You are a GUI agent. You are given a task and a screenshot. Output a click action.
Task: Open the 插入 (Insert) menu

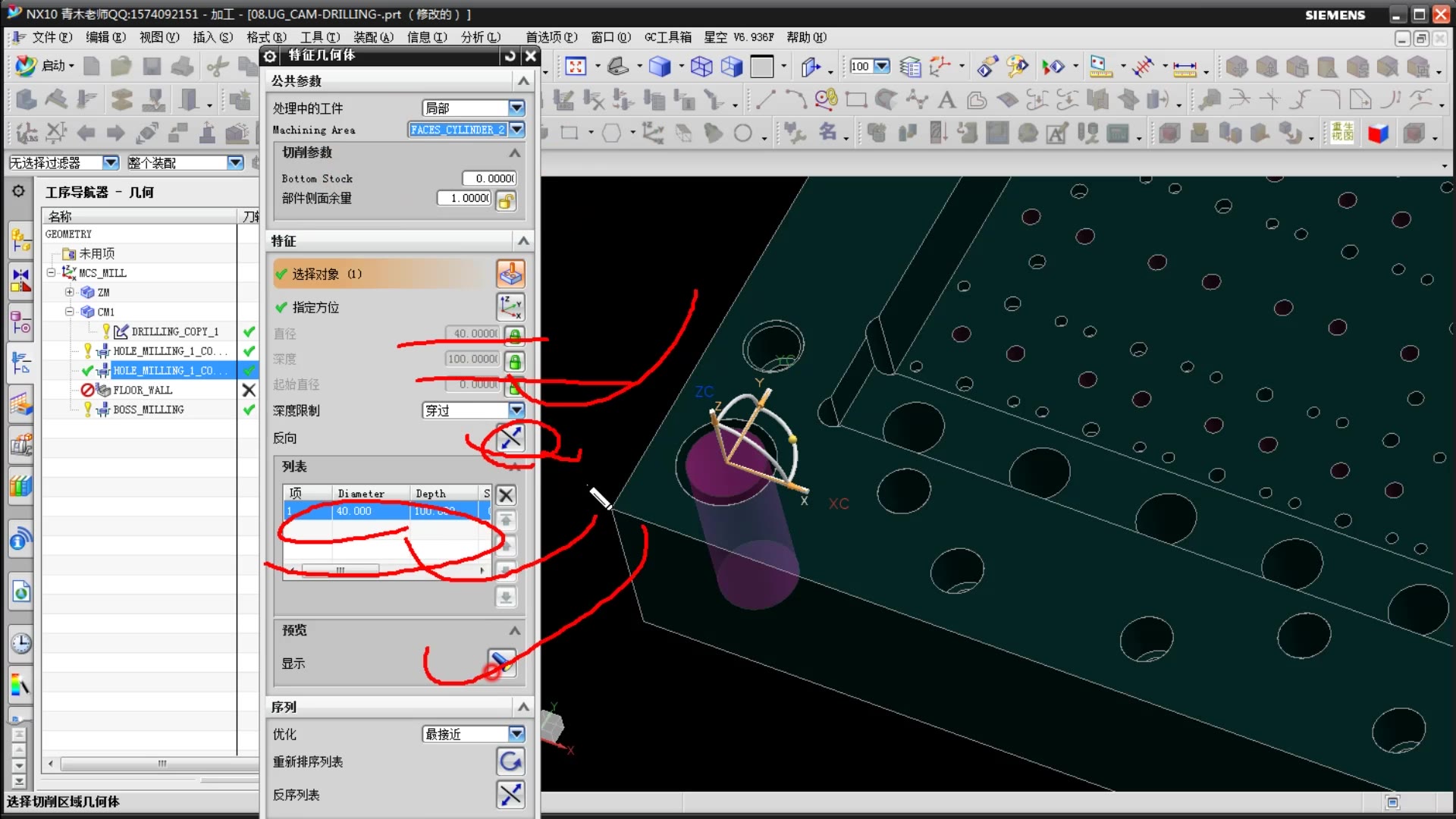point(212,37)
